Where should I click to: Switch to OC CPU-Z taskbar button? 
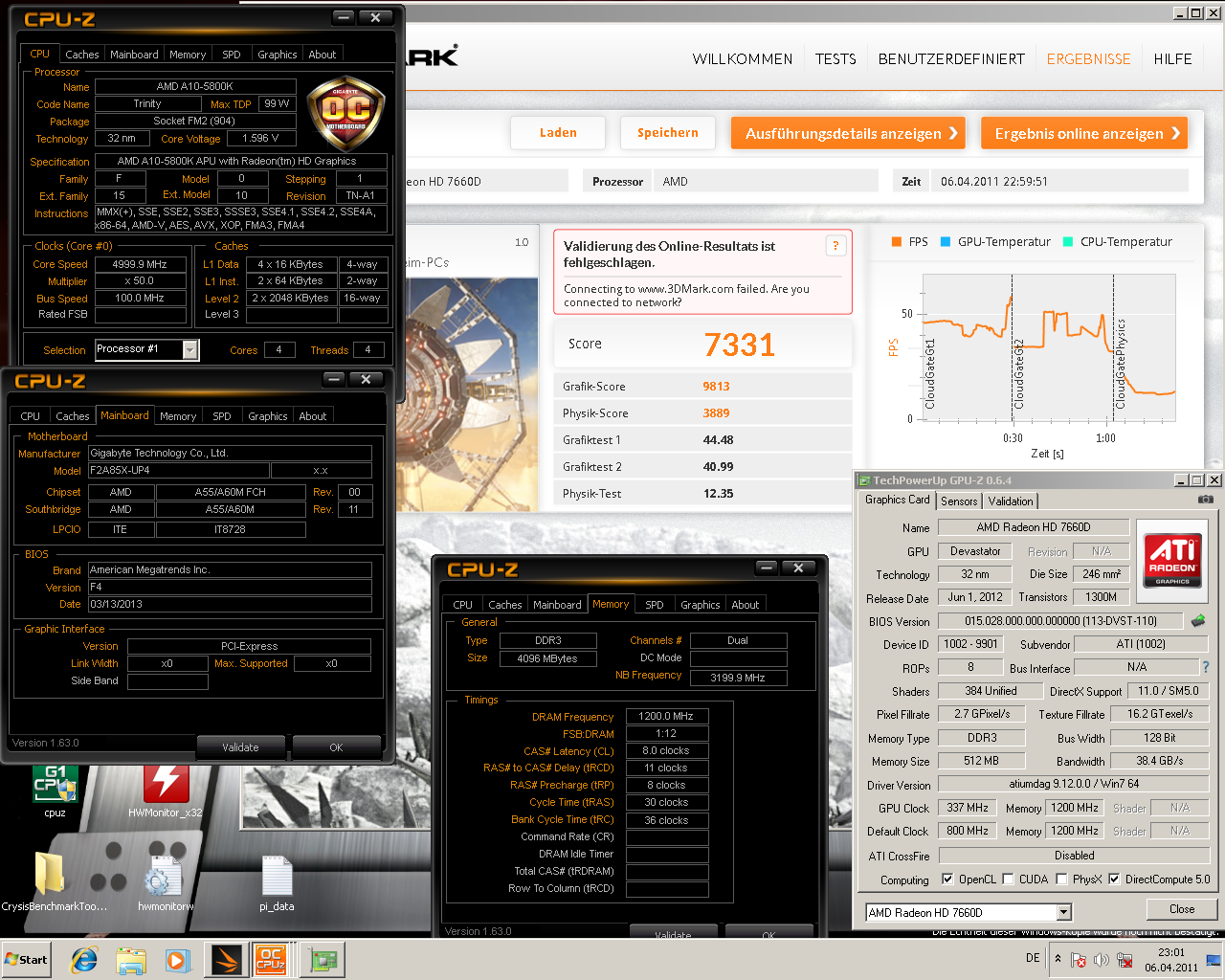point(272,960)
